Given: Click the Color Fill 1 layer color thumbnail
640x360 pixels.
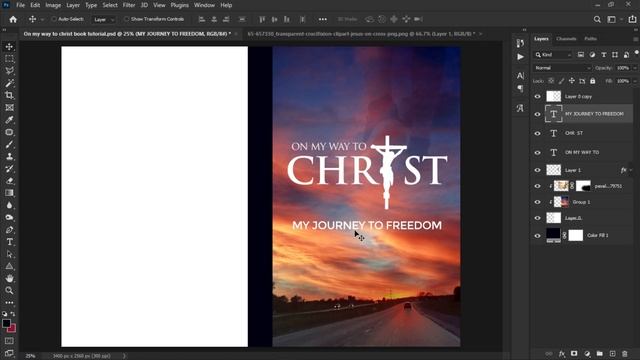Looking at the screenshot, I should click(553, 235).
